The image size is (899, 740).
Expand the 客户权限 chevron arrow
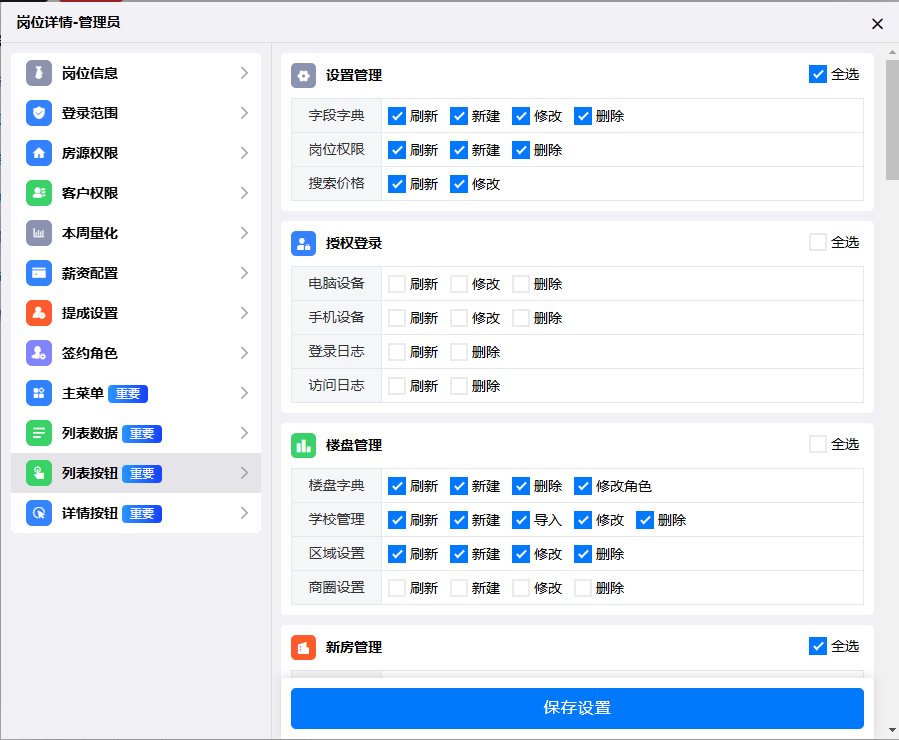(244, 193)
